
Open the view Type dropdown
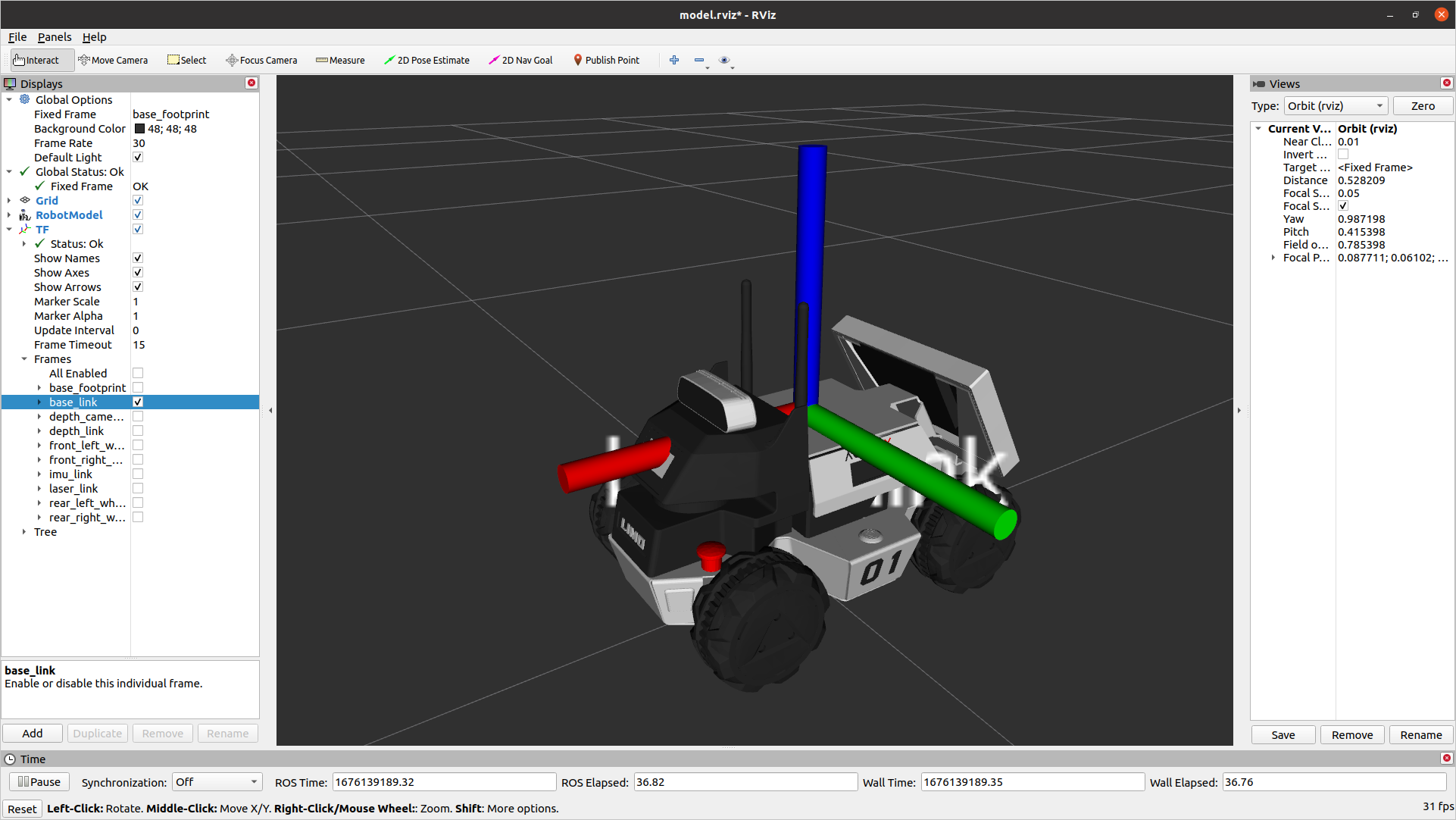click(x=1336, y=106)
